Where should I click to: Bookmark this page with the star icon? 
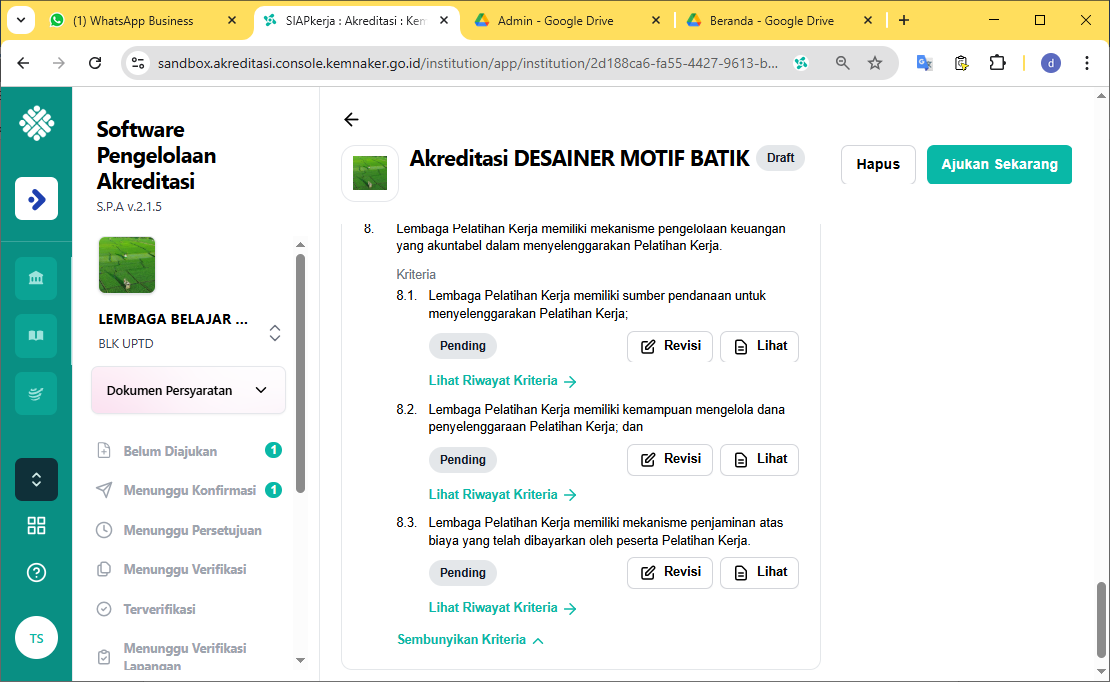(875, 63)
